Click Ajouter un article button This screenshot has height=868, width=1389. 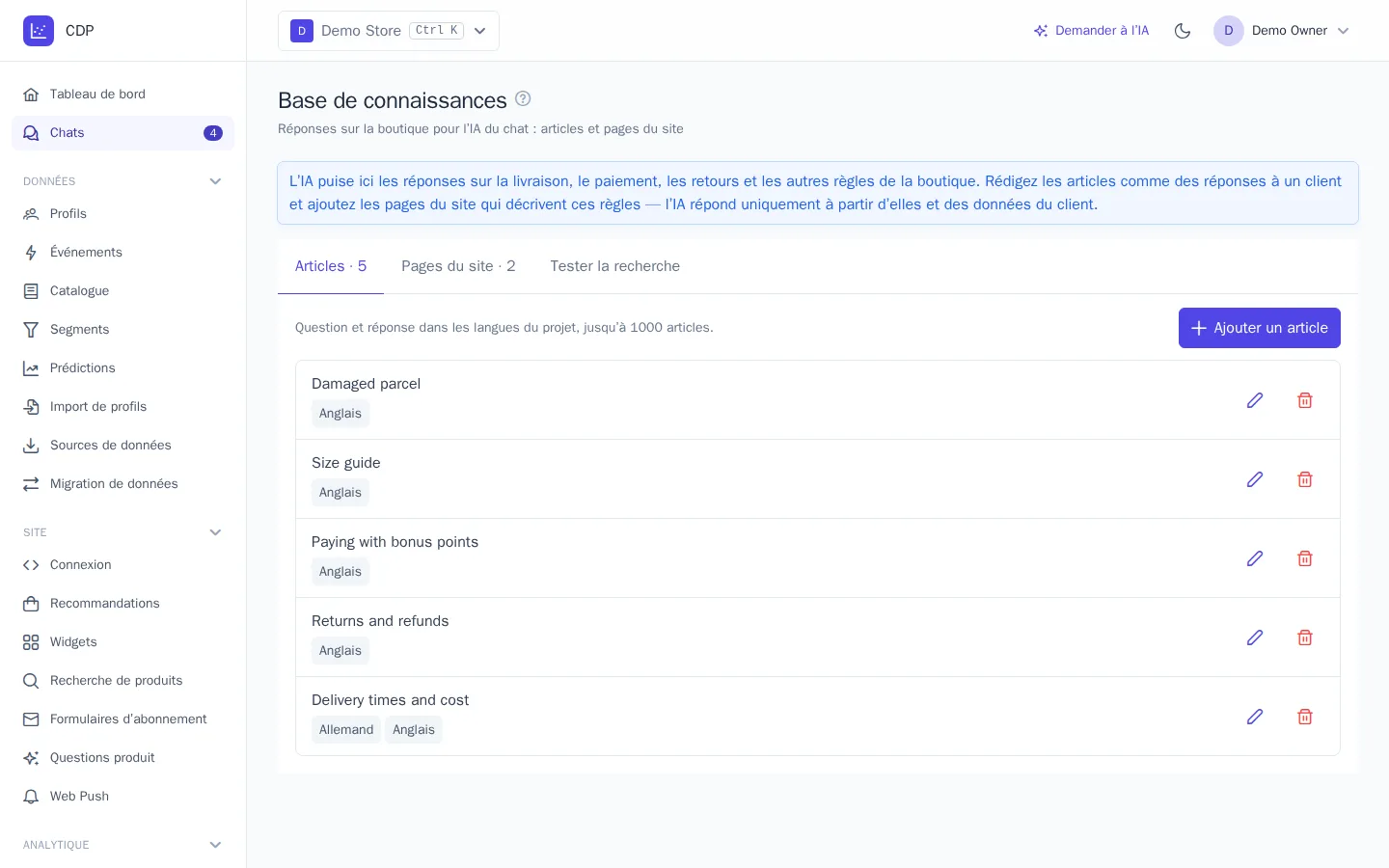[x=1260, y=328]
